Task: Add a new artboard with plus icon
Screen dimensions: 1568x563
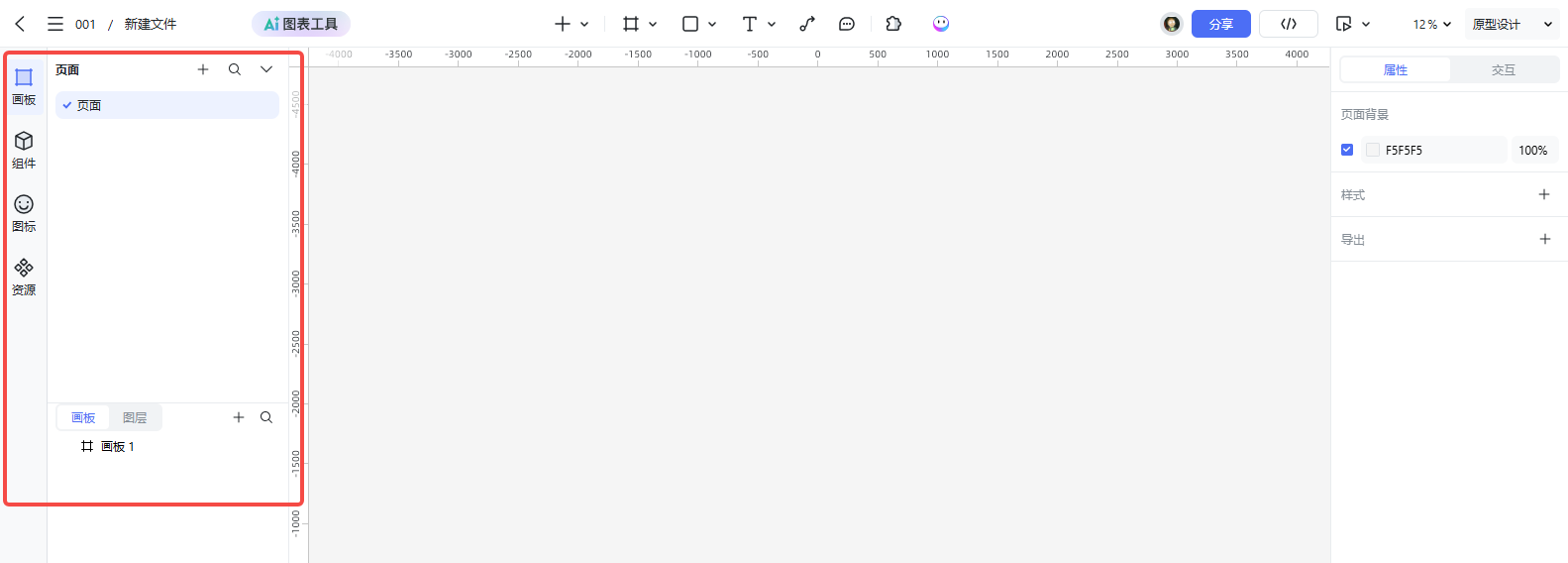Action: pos(239,417)
